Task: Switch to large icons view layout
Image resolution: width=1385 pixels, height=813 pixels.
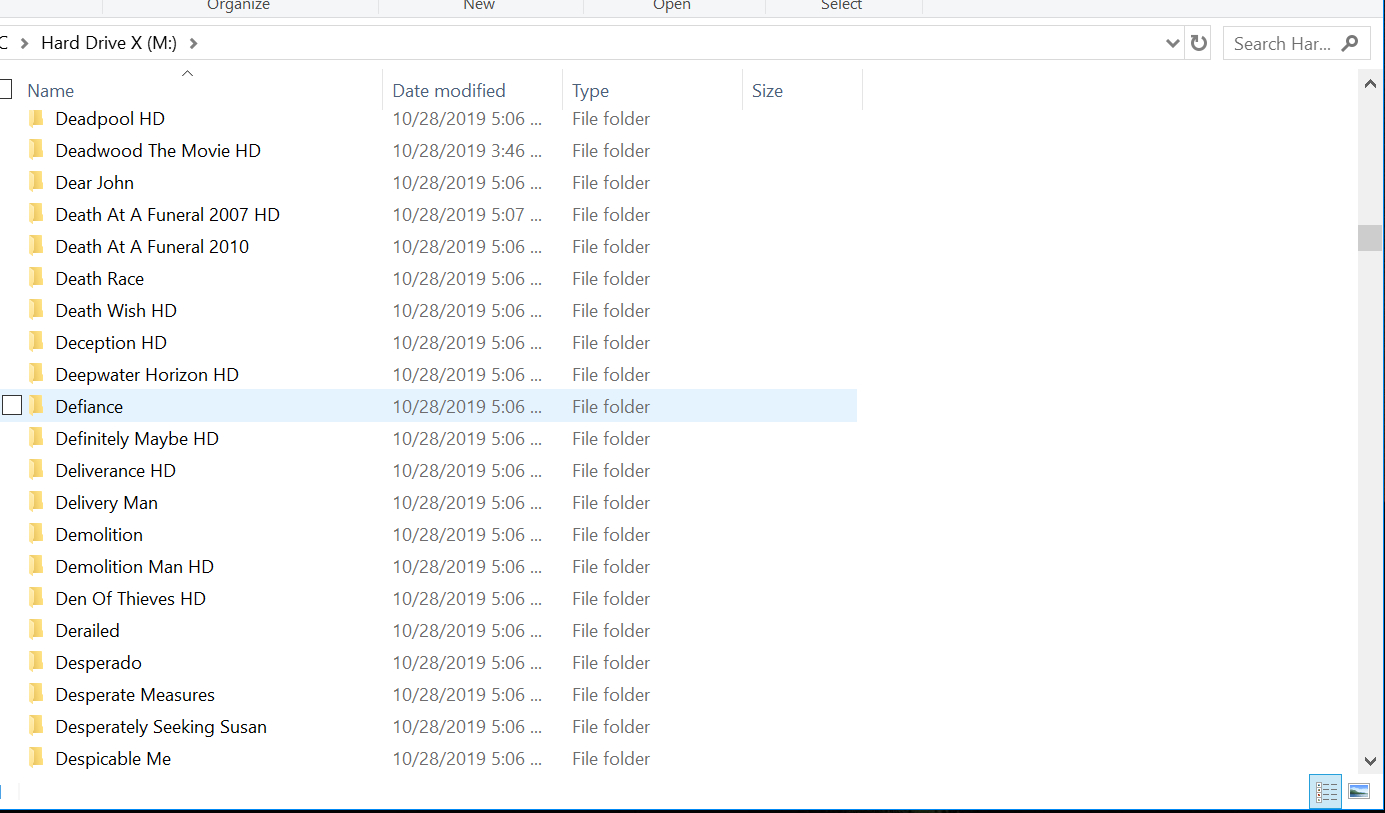Action: point(1358,792)
